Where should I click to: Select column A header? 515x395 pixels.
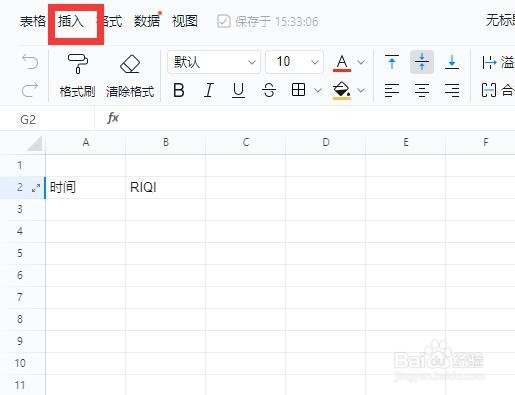(86, 143)
